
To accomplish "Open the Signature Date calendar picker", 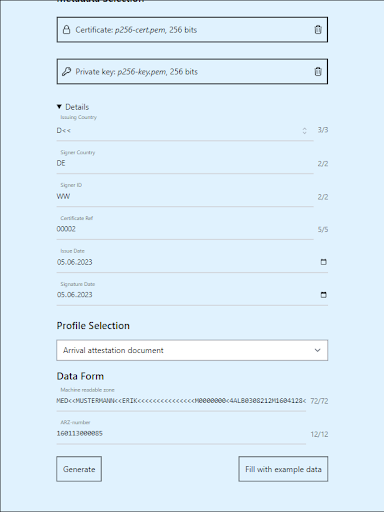I will pyautogui.click(x=323, y=295).
